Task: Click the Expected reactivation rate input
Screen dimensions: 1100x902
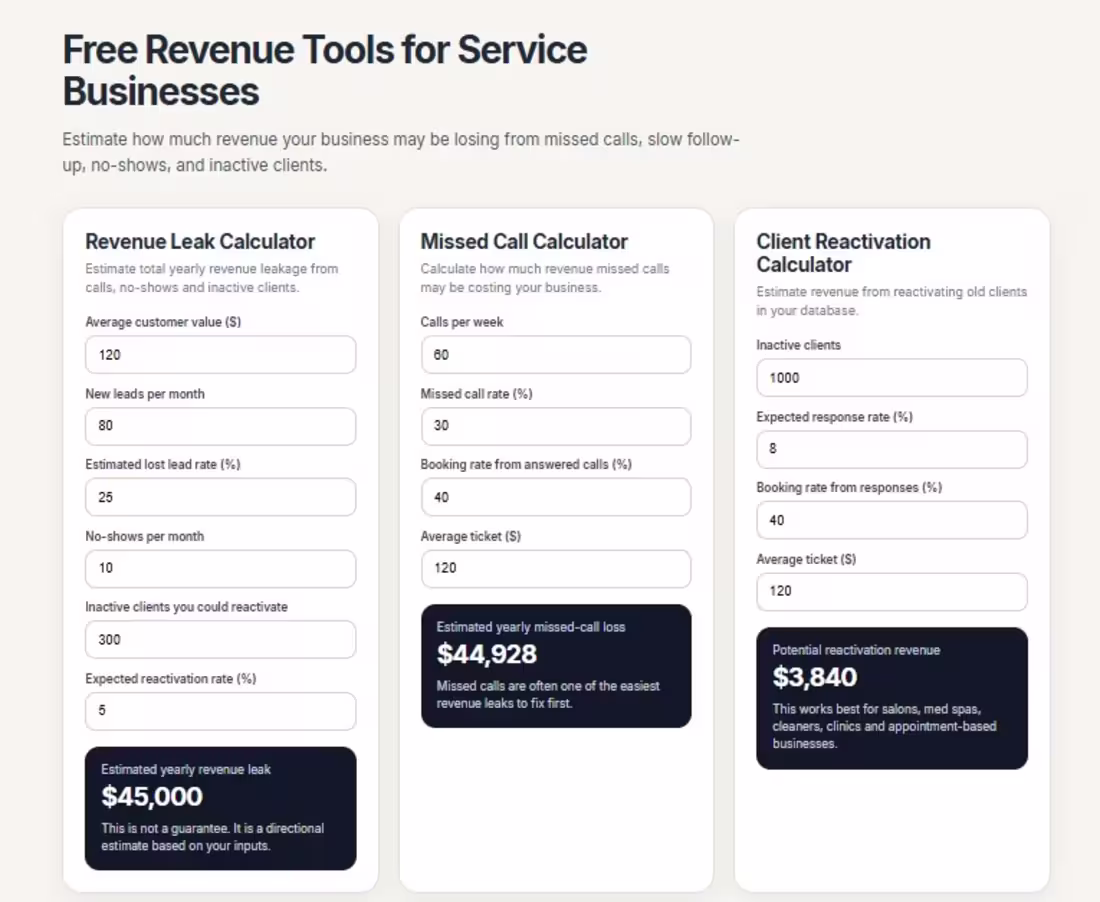Action: 220,711
